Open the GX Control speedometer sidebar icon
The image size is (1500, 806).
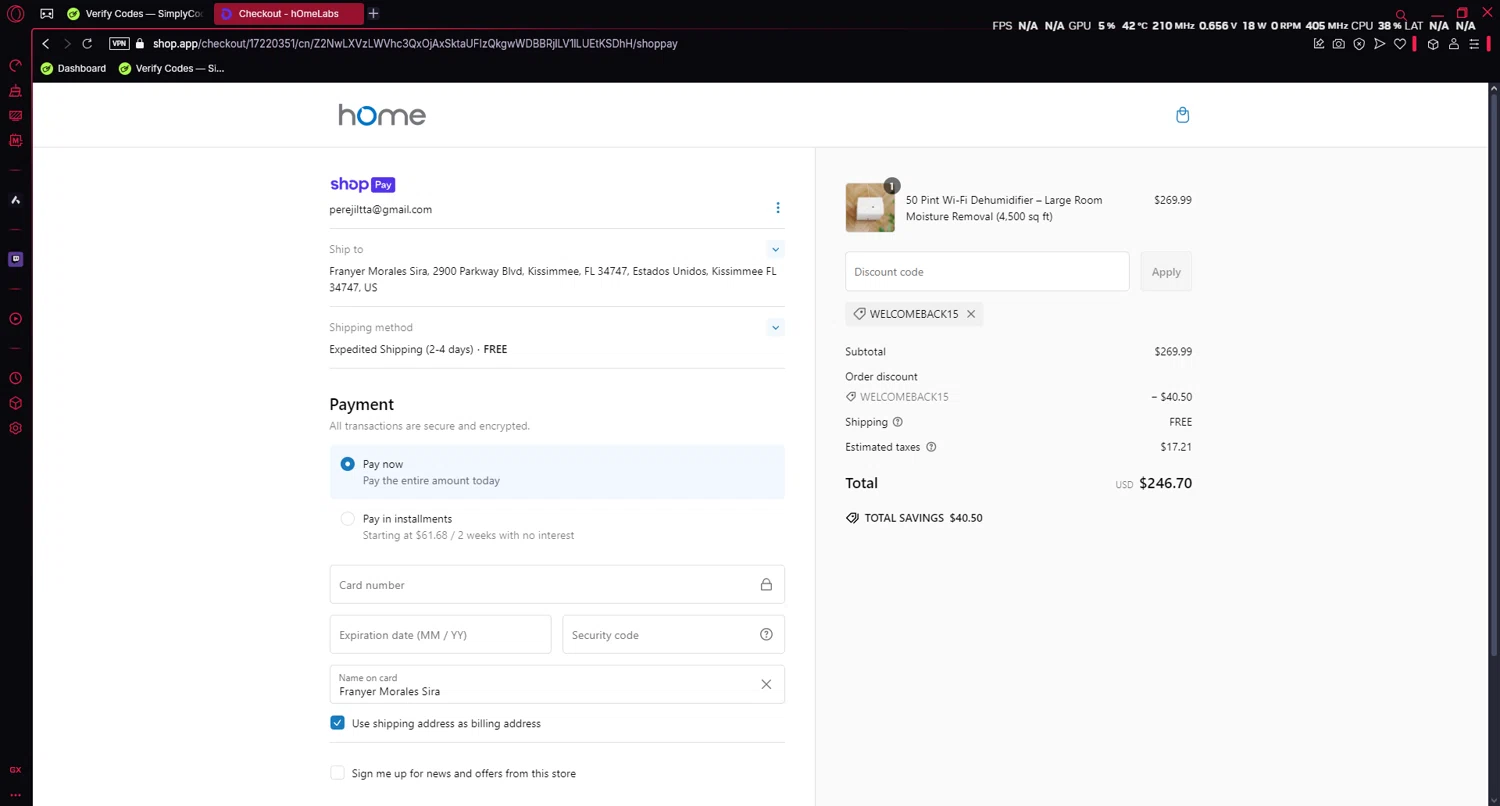tap(16, 66)
